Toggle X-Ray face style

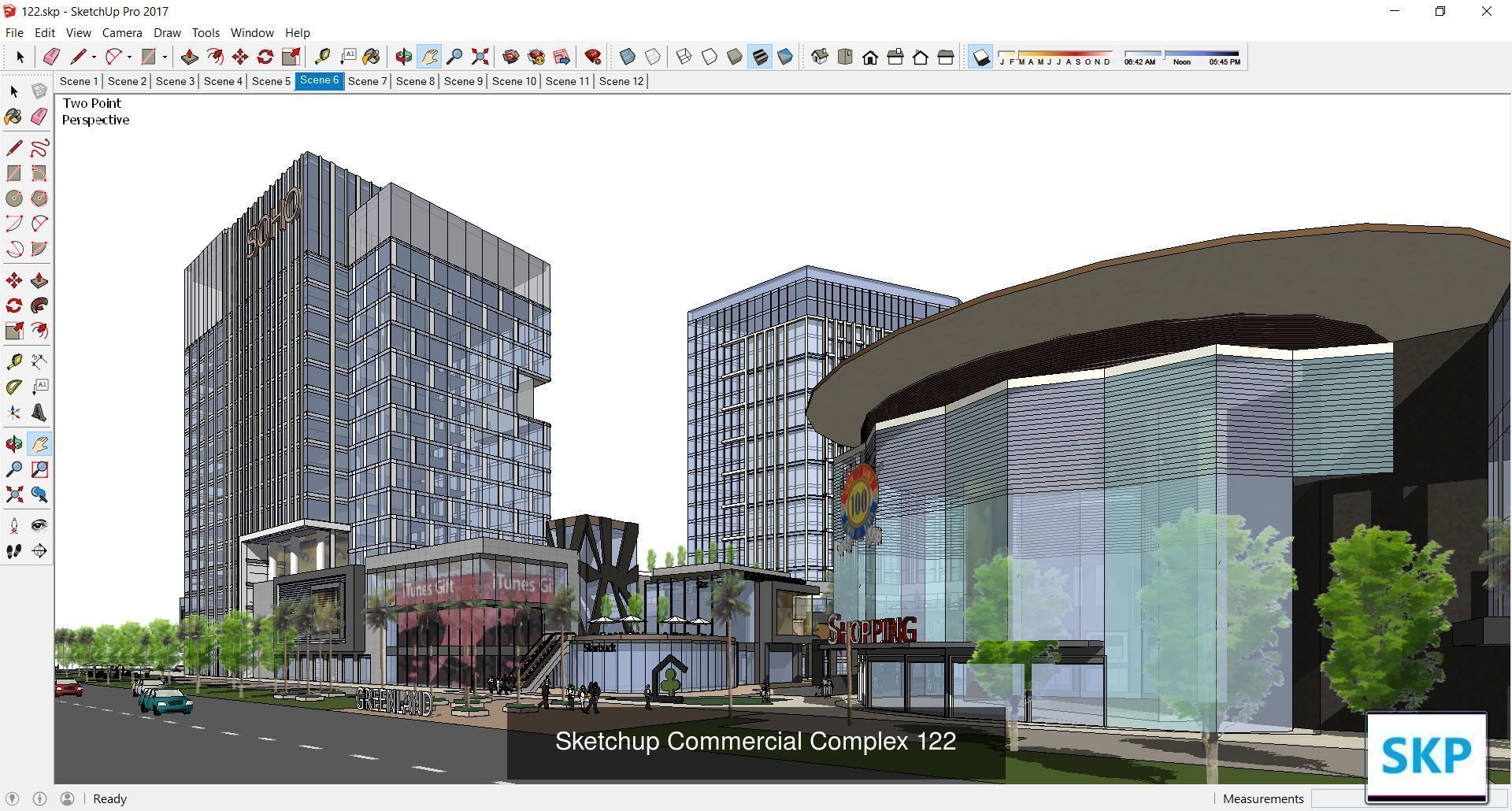pos(628,57)
